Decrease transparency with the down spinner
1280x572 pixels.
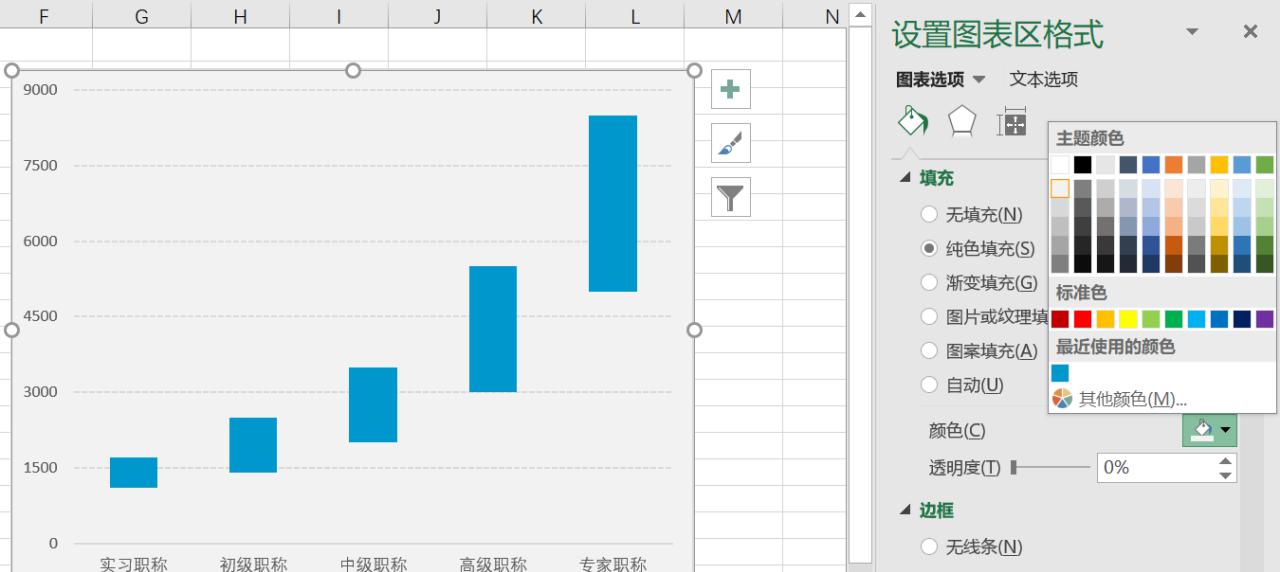1226,475
